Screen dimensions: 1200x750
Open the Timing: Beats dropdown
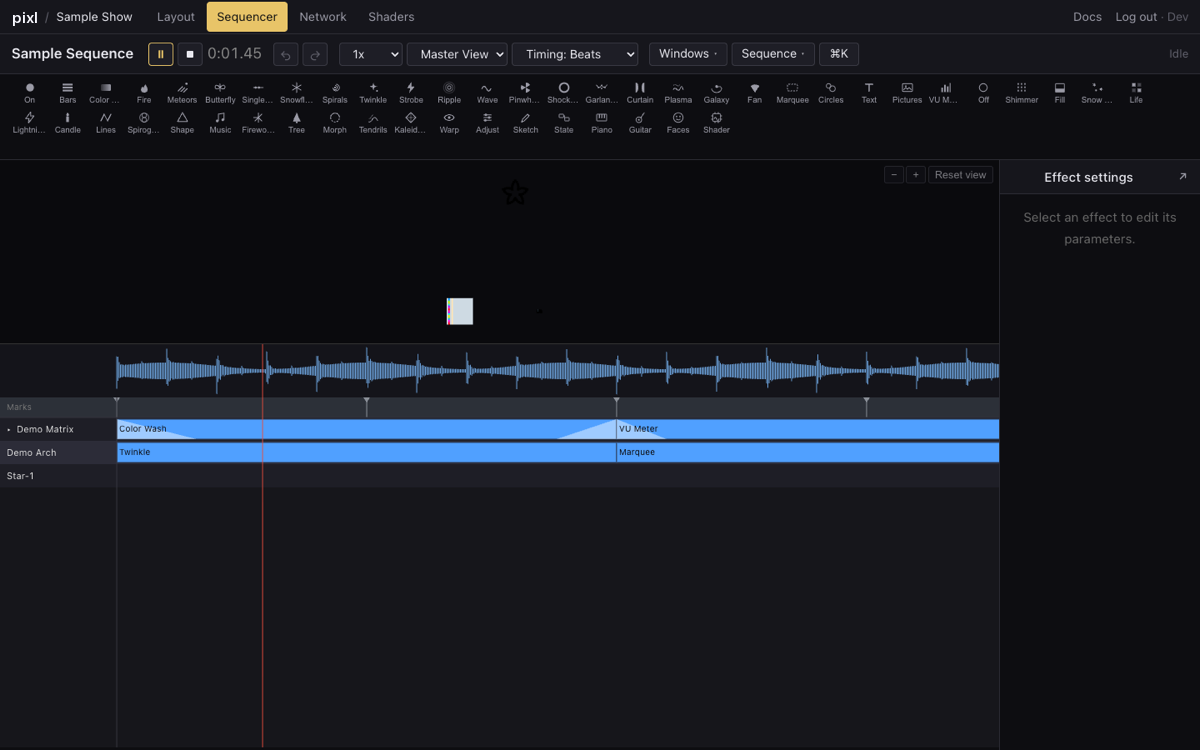pyautogui.click(x=575, y=54)
